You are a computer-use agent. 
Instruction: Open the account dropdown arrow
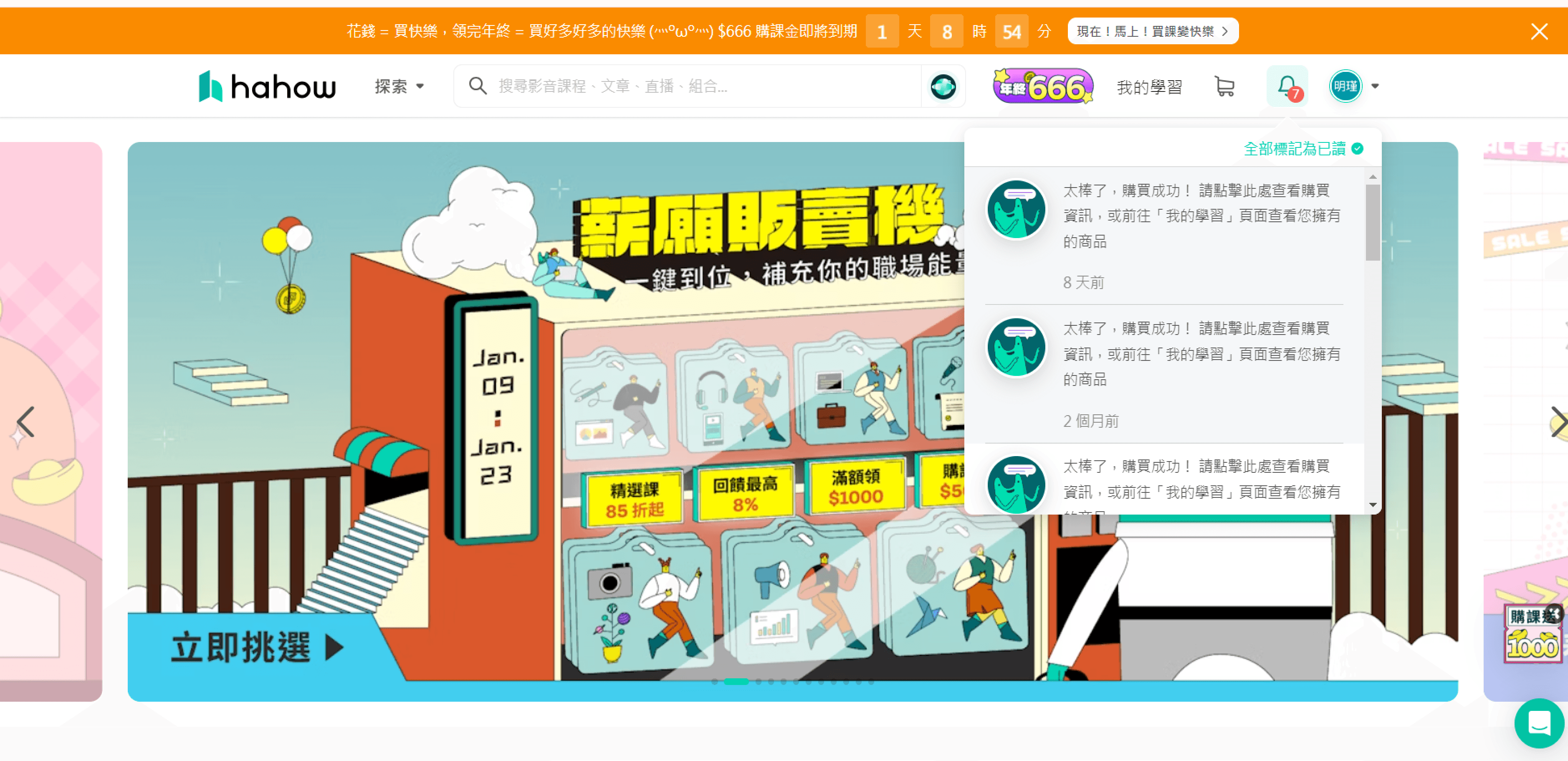tap(1375, 86)
